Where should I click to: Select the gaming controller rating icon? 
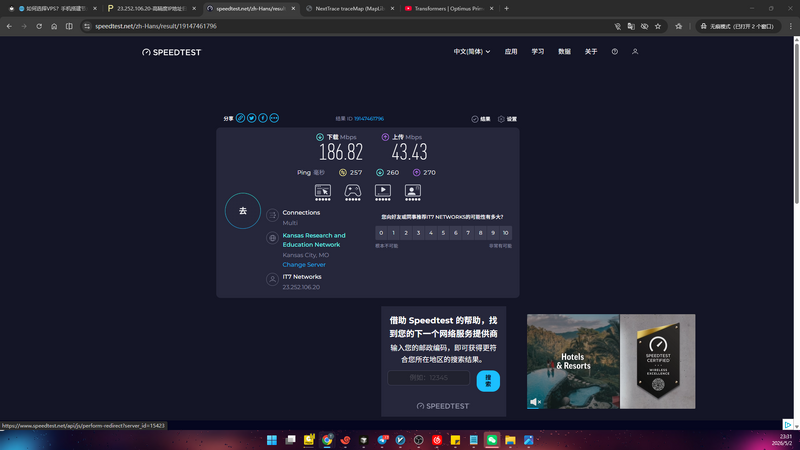click(x=353, y=192)
